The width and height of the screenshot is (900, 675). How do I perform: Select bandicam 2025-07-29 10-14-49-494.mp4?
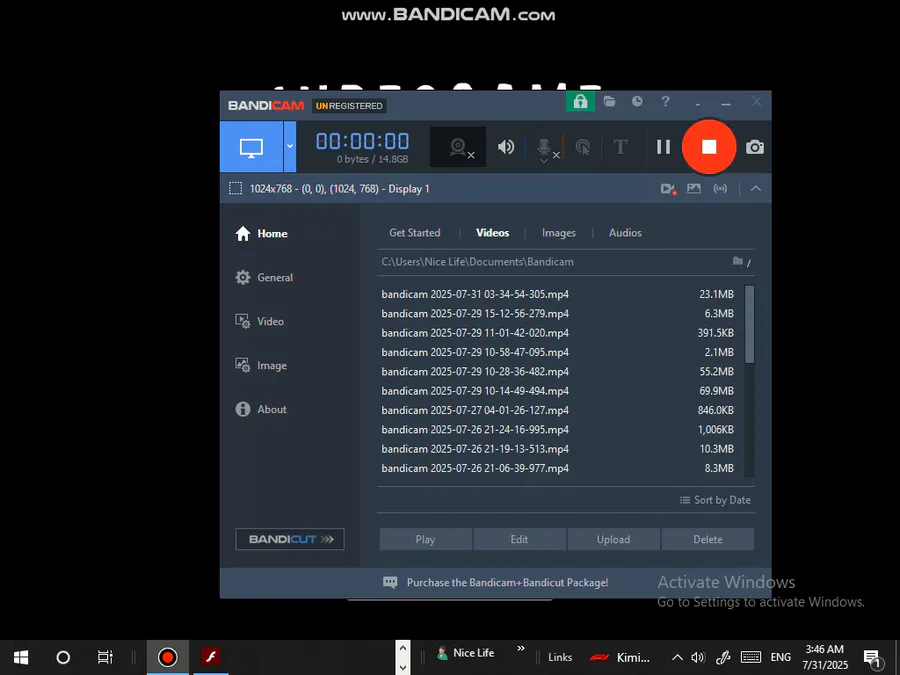pos(557,391)
